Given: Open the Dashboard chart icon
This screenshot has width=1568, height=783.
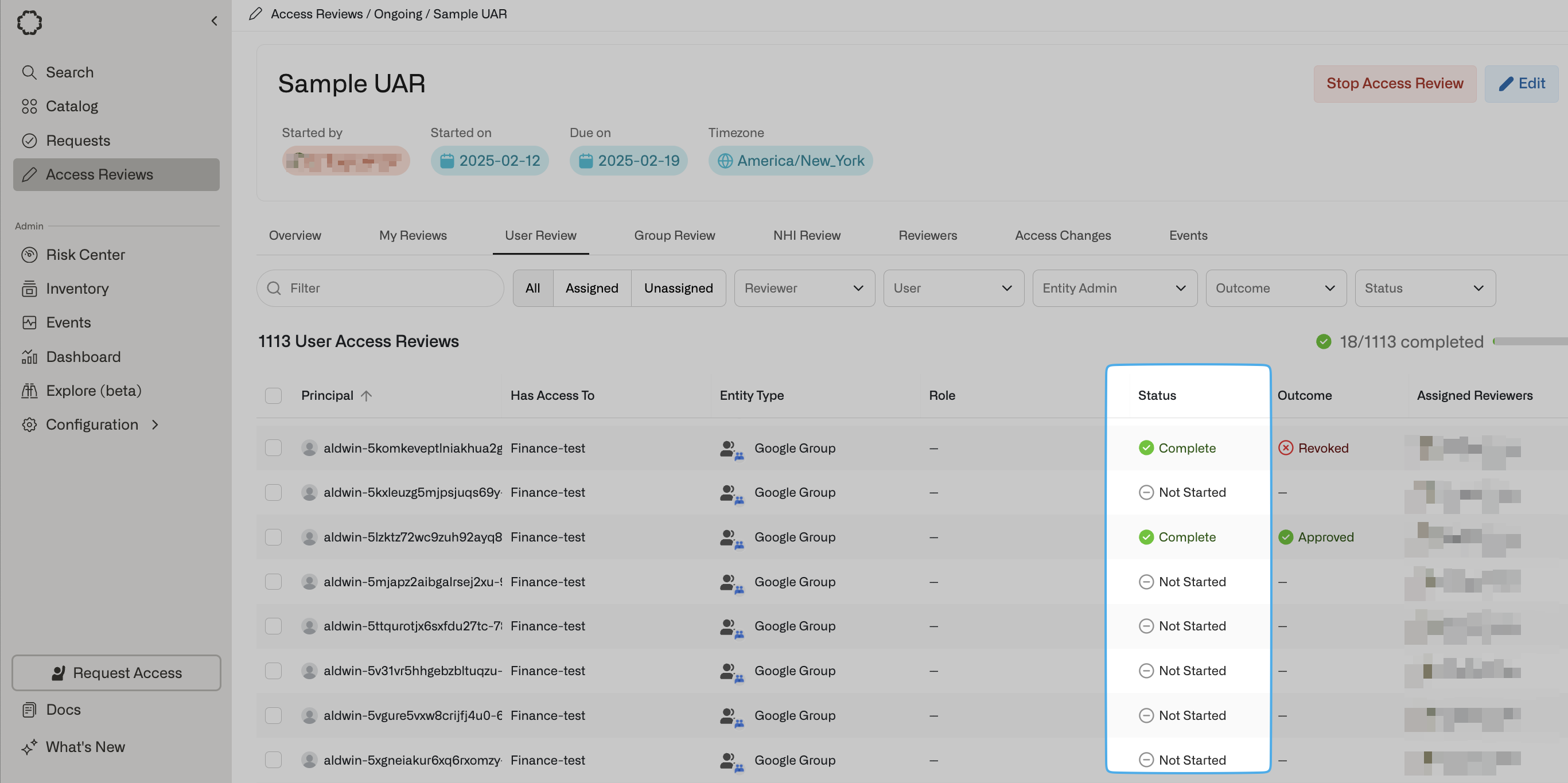Looking at the screenshot, I should pyautogui.click(x=29, y=357).
